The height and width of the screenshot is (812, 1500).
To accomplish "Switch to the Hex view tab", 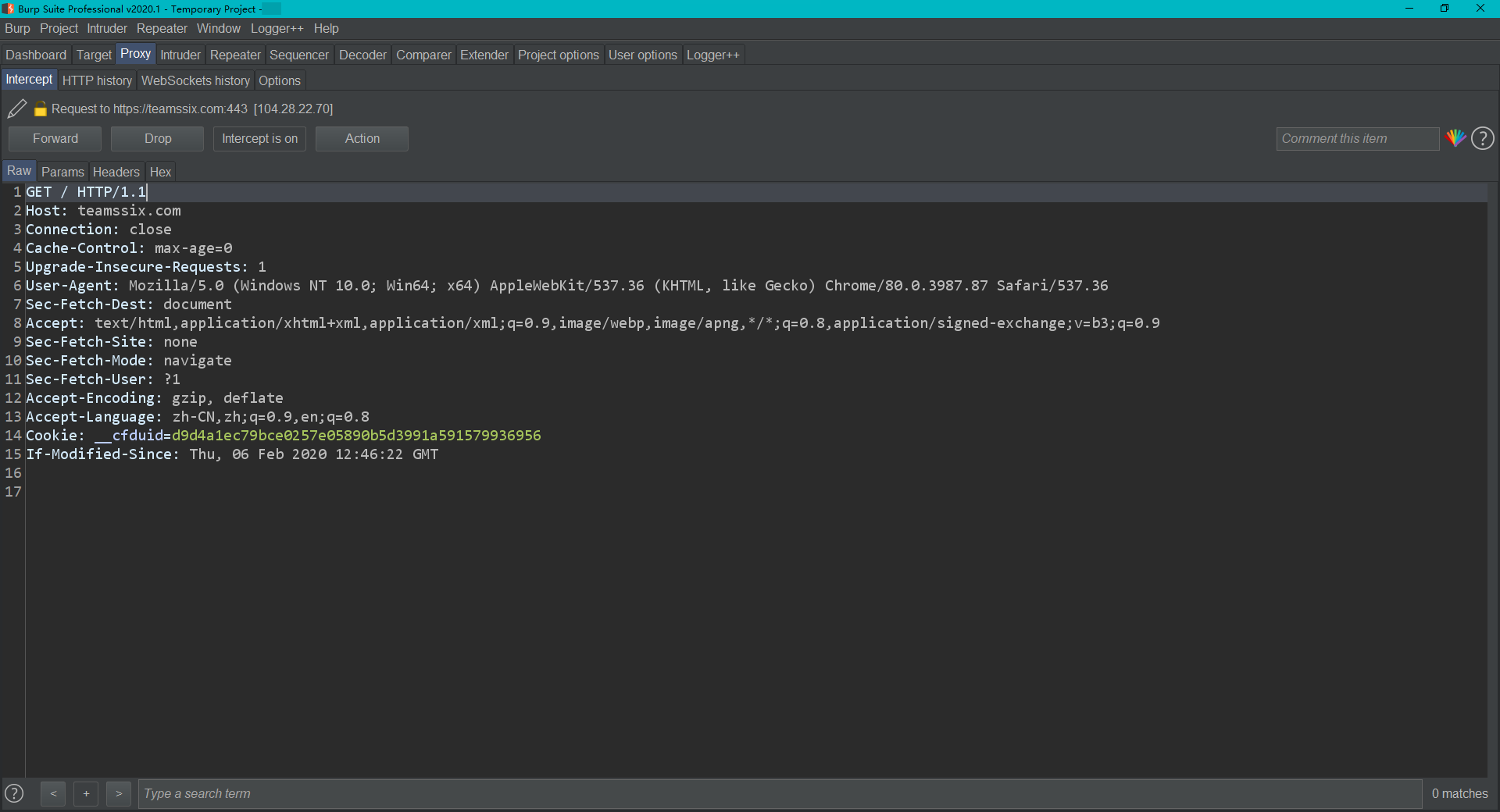I will pos(160,172).
